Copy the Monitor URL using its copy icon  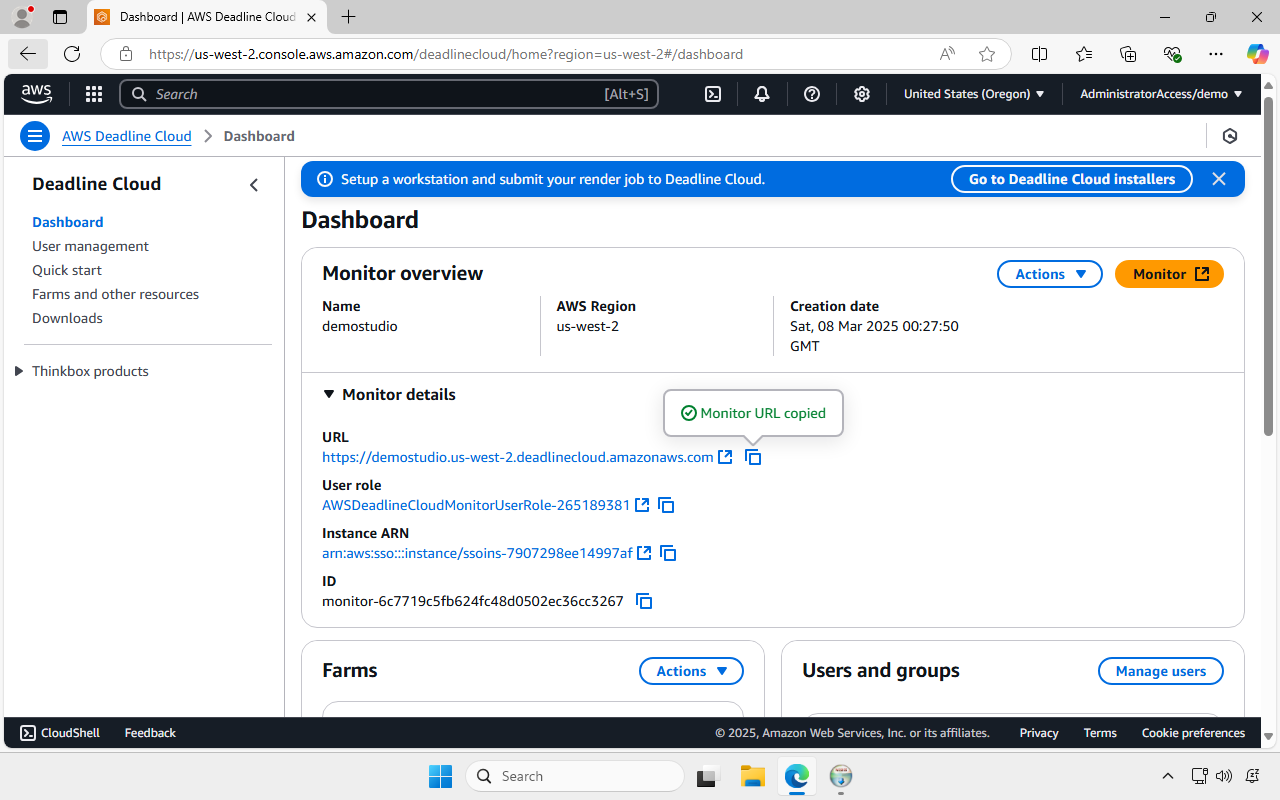752,457
